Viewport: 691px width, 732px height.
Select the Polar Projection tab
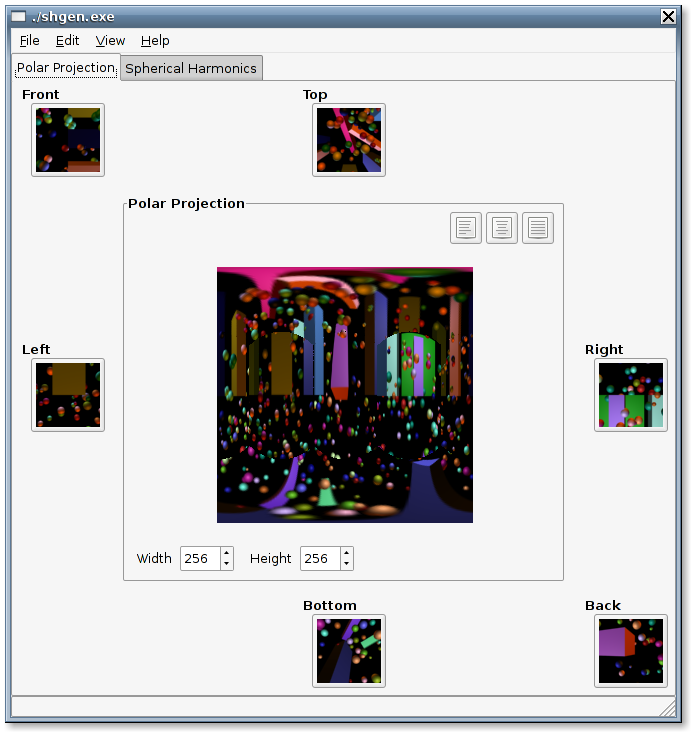(66, 68)
